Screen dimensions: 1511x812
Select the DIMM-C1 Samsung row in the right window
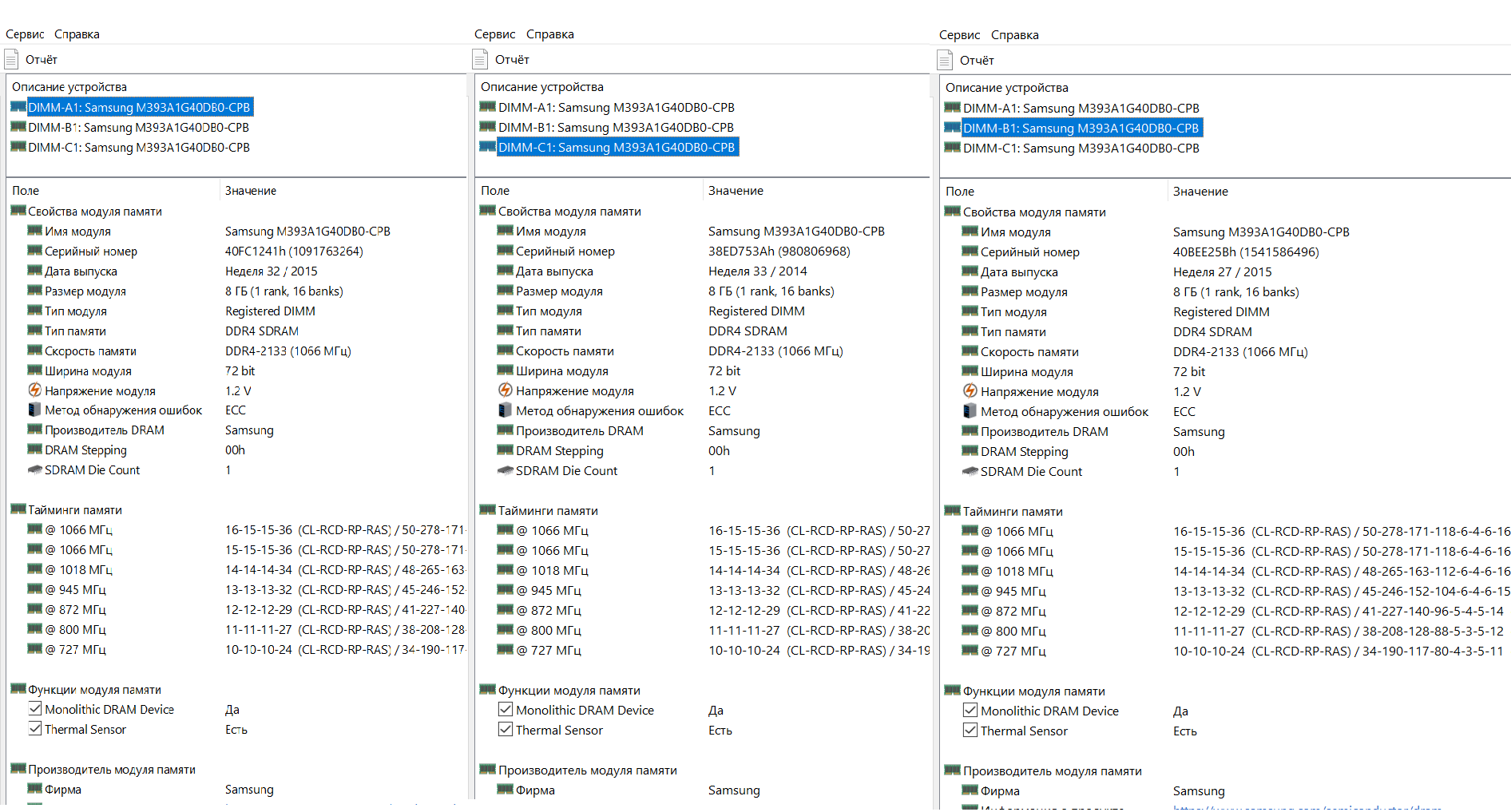(x=1081, y=148)
